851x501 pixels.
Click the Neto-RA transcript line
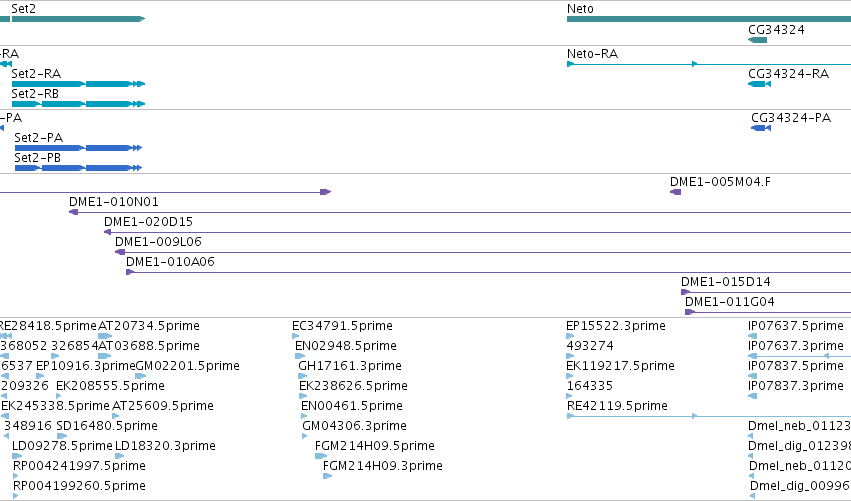[x=709, y=64]
